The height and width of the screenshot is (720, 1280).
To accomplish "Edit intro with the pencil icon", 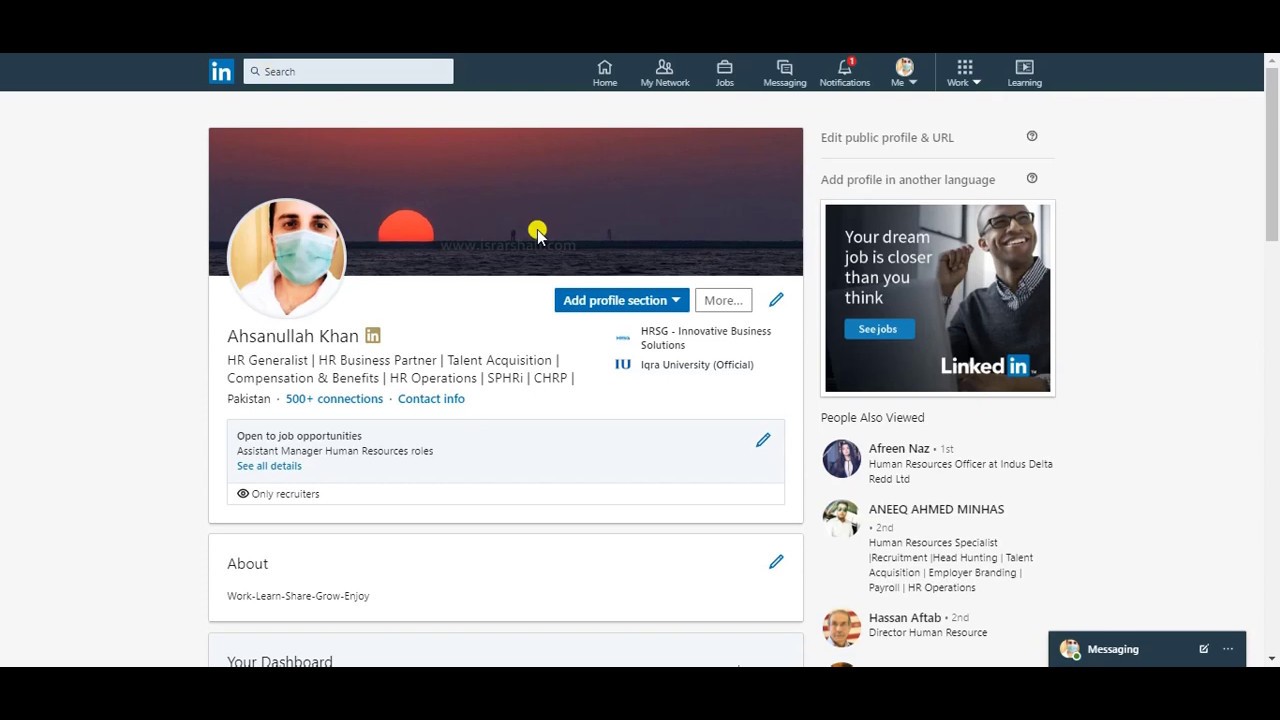I will pos(776,299).
